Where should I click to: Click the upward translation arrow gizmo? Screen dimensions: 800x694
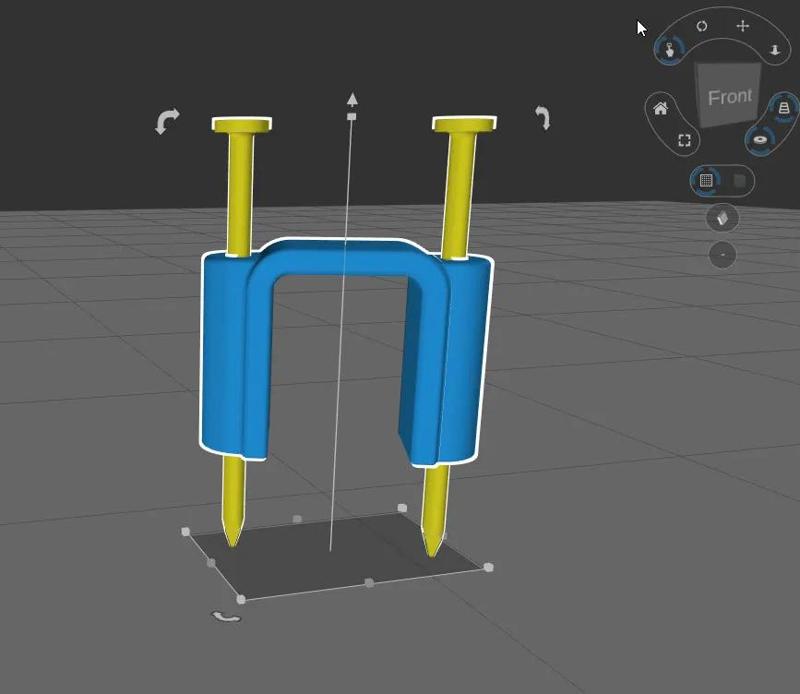[x=352, y=100]
